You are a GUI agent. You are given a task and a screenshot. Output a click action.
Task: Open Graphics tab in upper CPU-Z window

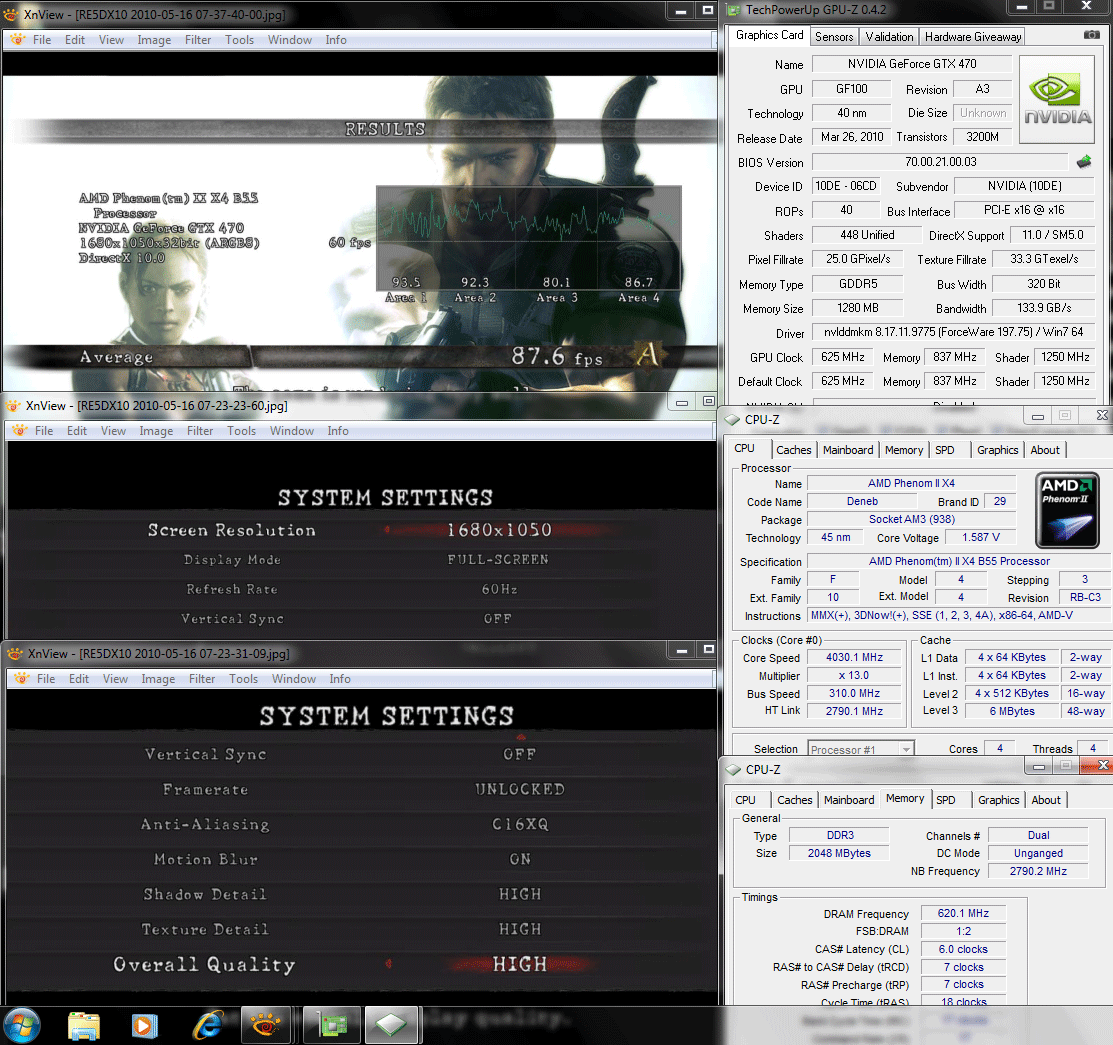tap(997, 450)
